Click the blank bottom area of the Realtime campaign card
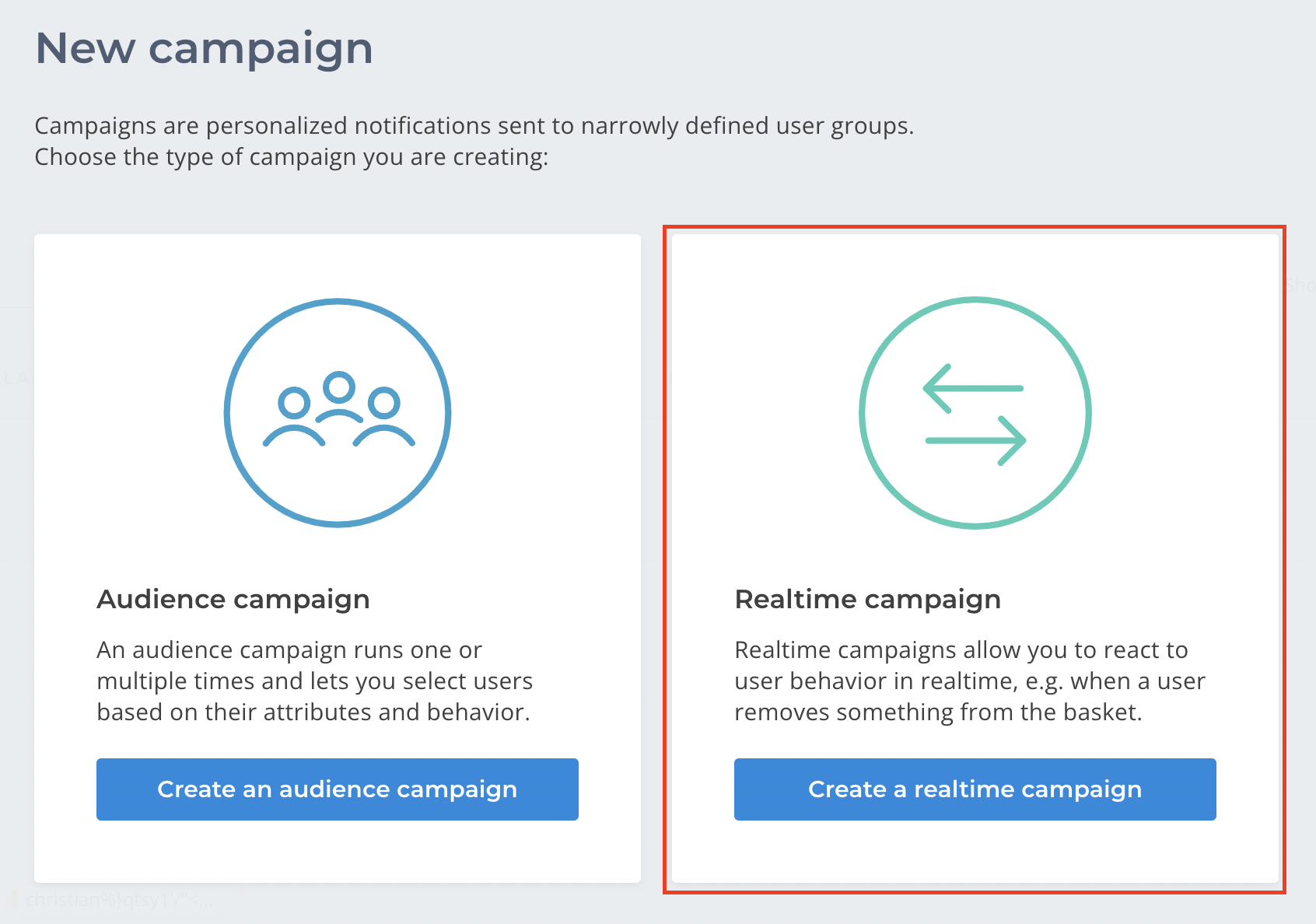This screenshot has width=1316, height=924. click(x=975, y=852)
